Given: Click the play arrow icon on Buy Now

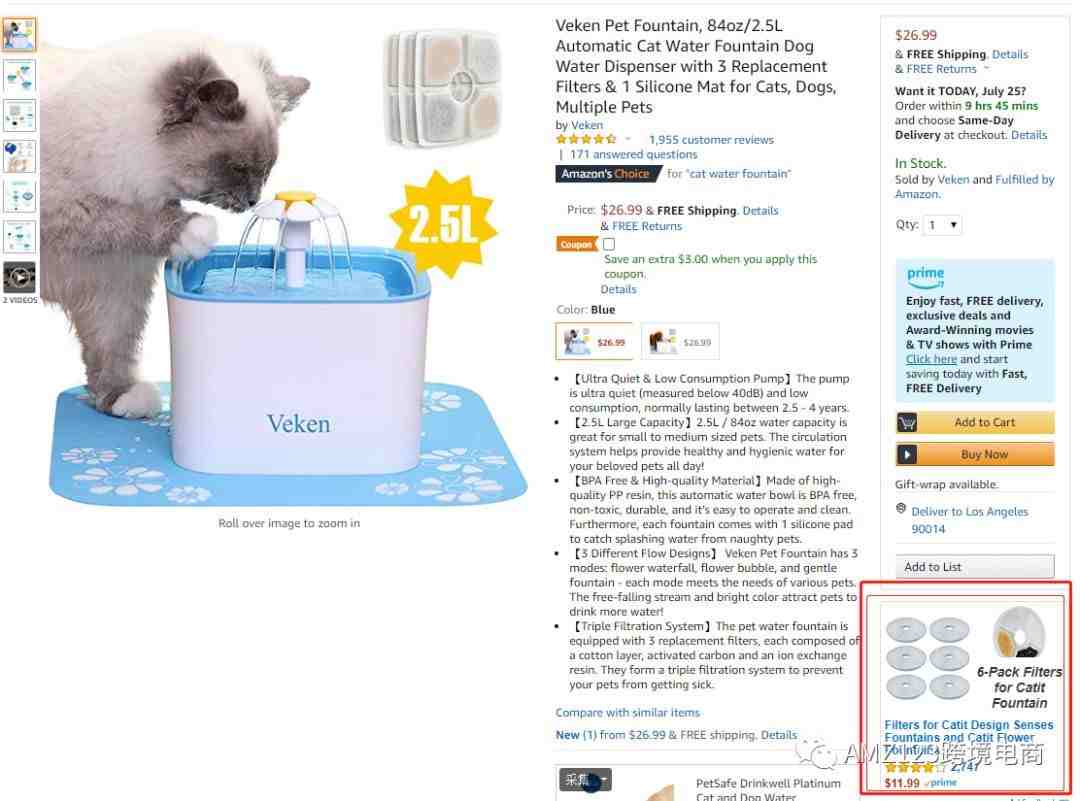Looking at the screenshot, I should click(907, 455).
